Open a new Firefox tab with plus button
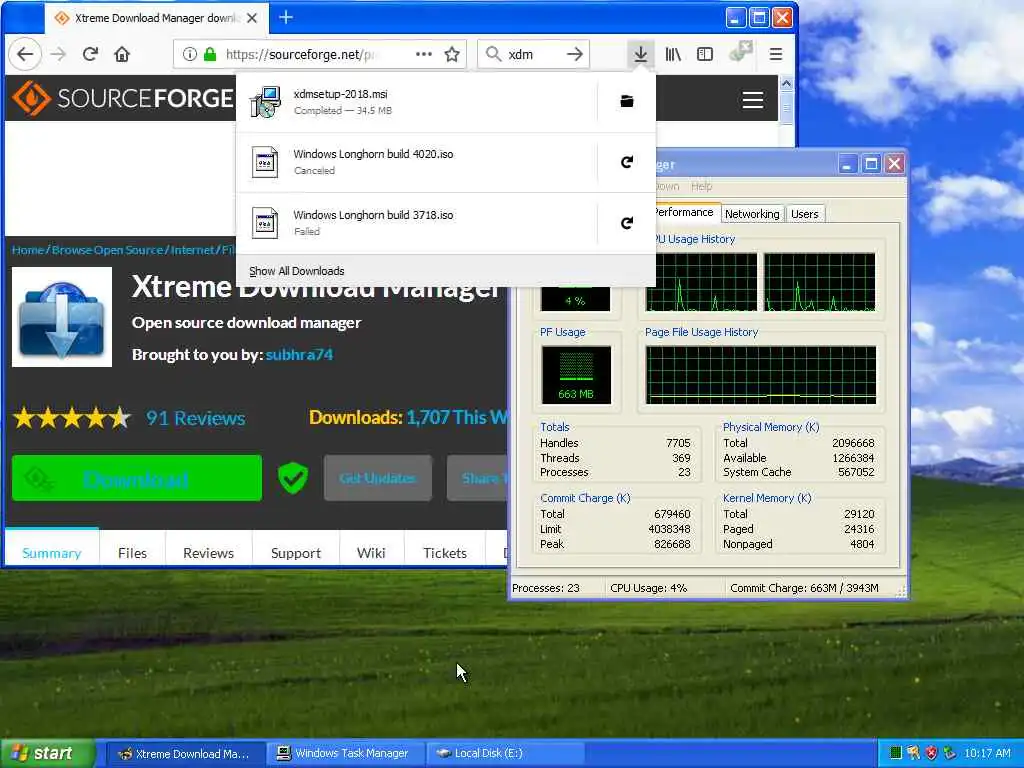The image size is (1024, 768). (x=286, y=18)
